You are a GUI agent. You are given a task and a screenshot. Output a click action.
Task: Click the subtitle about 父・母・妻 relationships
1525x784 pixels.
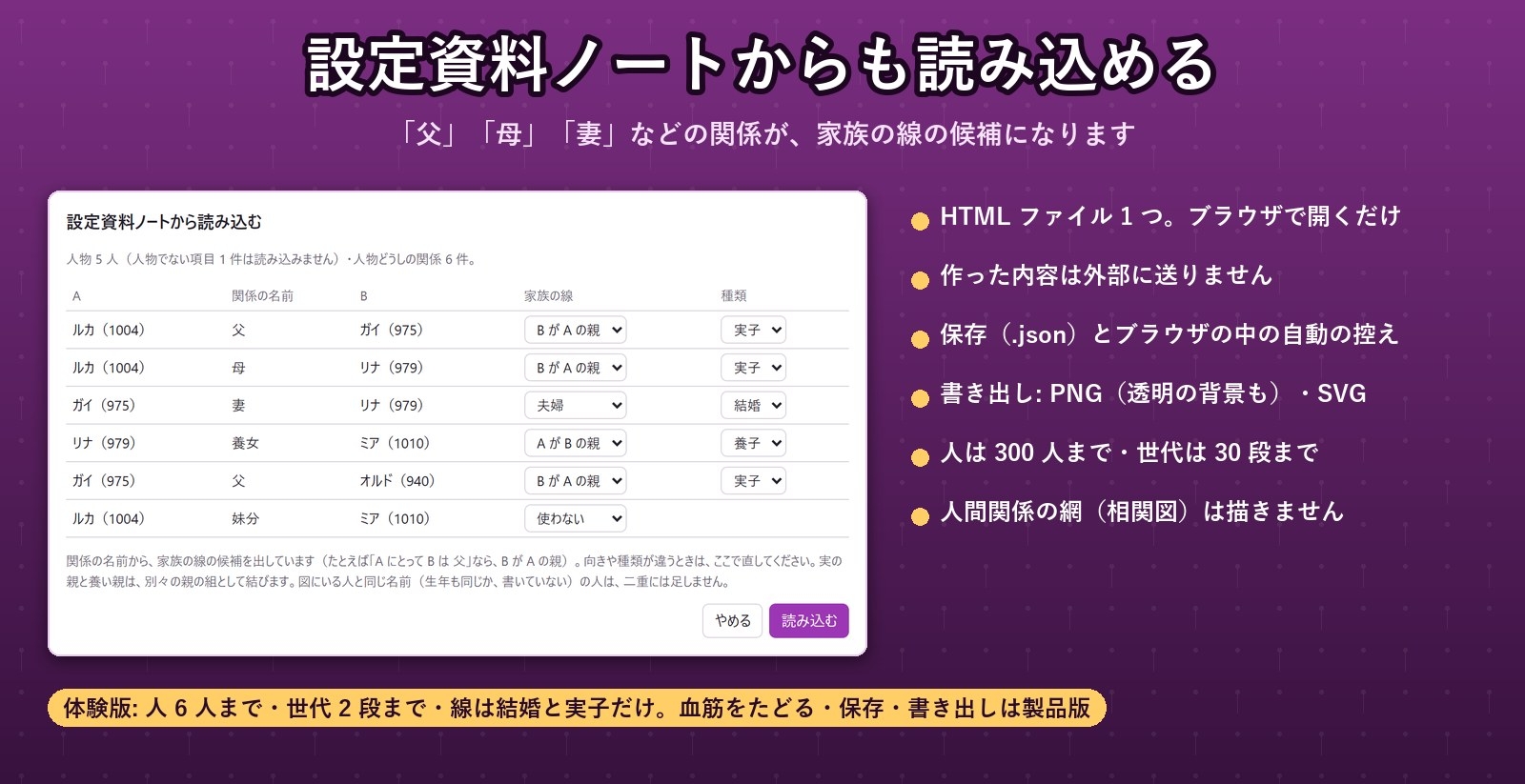(x=767, y=134)
